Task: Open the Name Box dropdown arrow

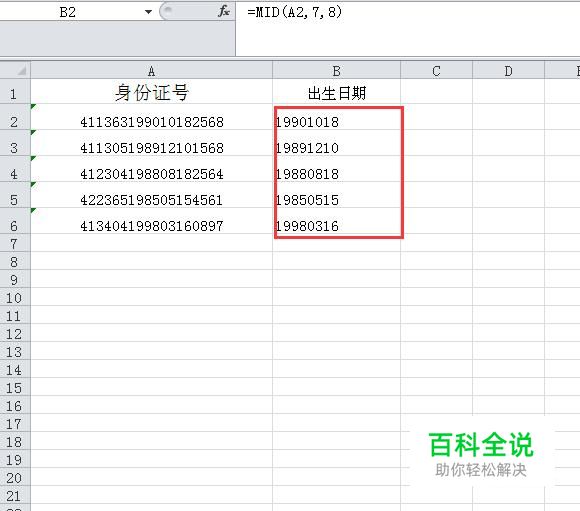Action: (x=148, y=12)
